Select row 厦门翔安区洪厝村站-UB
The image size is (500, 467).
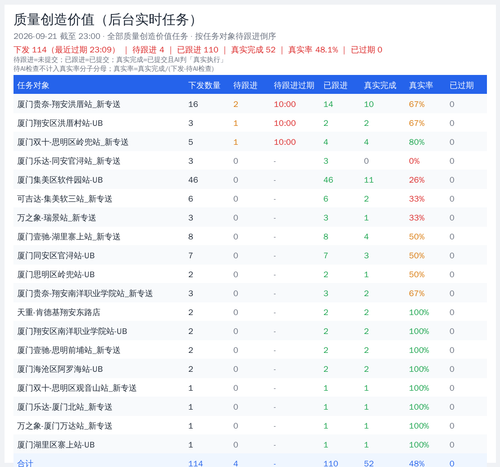pos(250,123)
